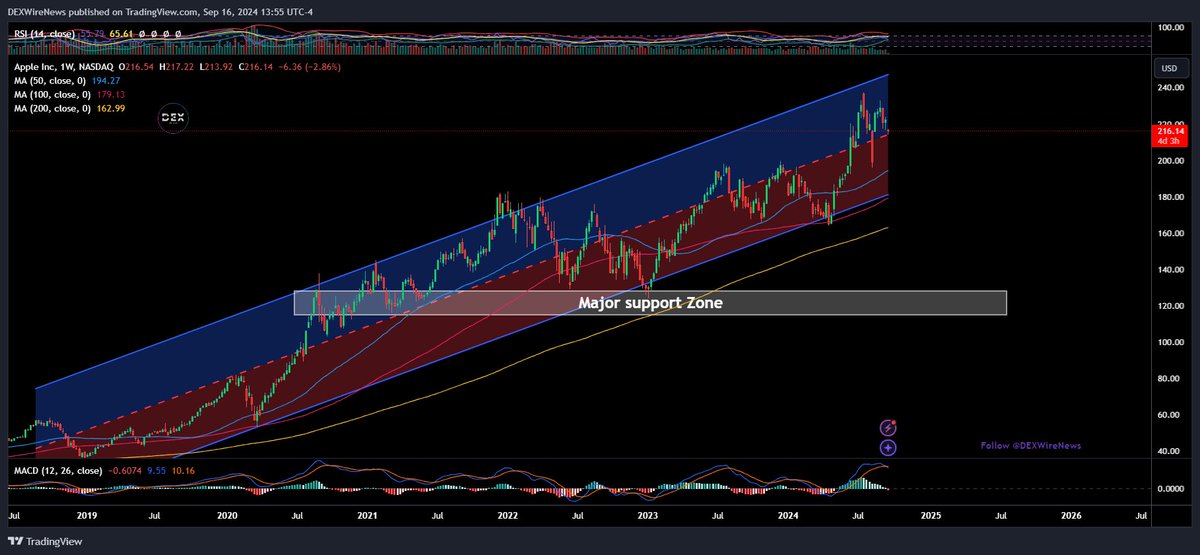Click the 240.00 price axis label
1200x555 pixels.
tap(1169, 88)
